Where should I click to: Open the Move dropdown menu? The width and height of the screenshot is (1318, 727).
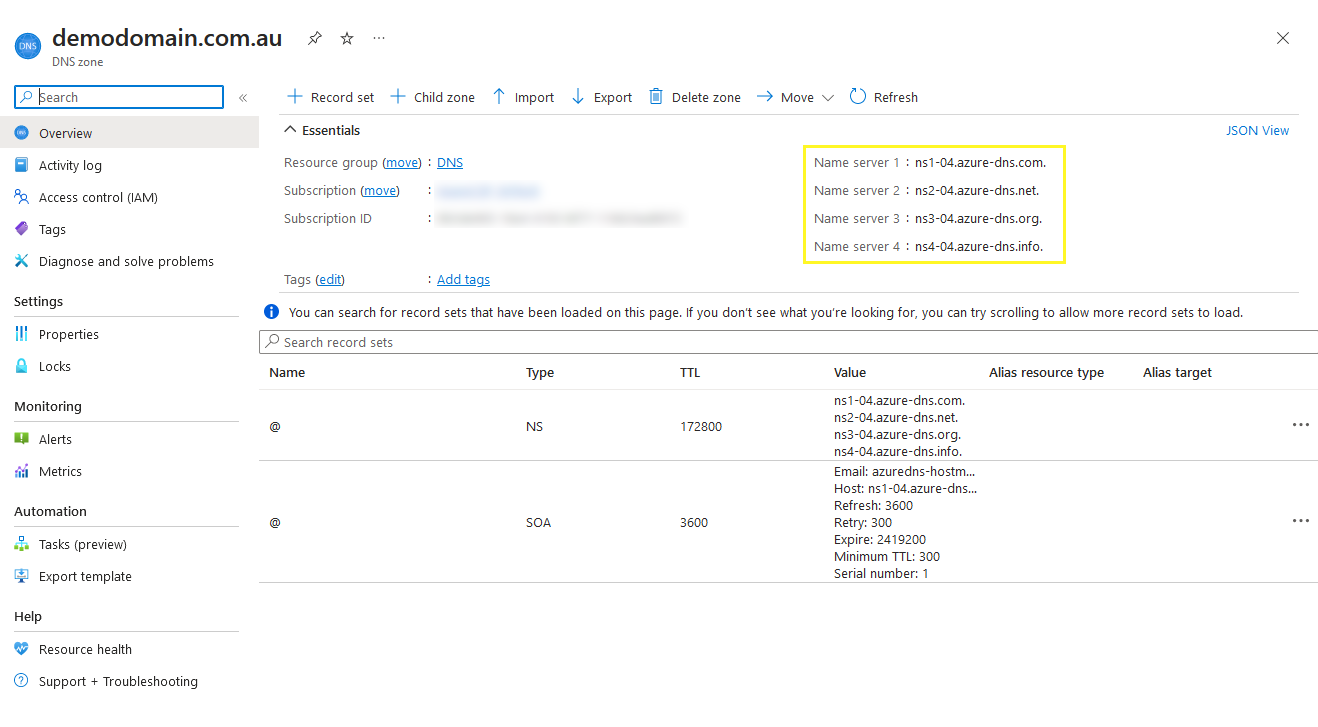(795, 97)
